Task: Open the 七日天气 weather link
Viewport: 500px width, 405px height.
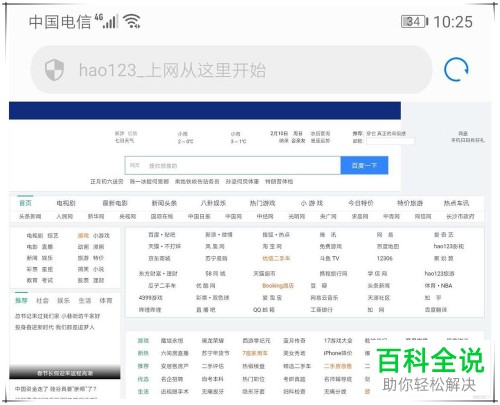Action: pyautogui.click(x=124, y=141)
